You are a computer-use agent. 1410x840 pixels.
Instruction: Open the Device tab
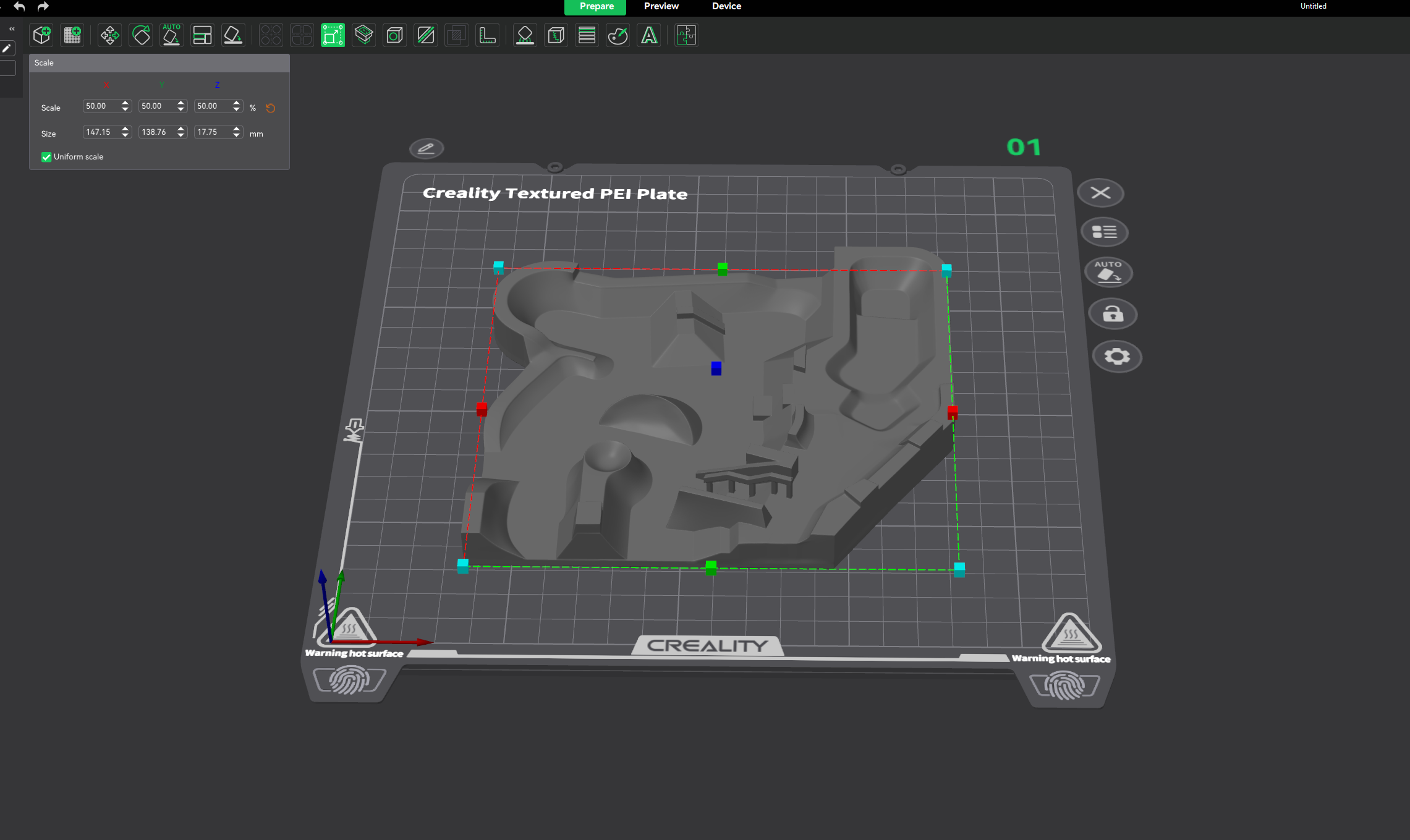(726, 6)
